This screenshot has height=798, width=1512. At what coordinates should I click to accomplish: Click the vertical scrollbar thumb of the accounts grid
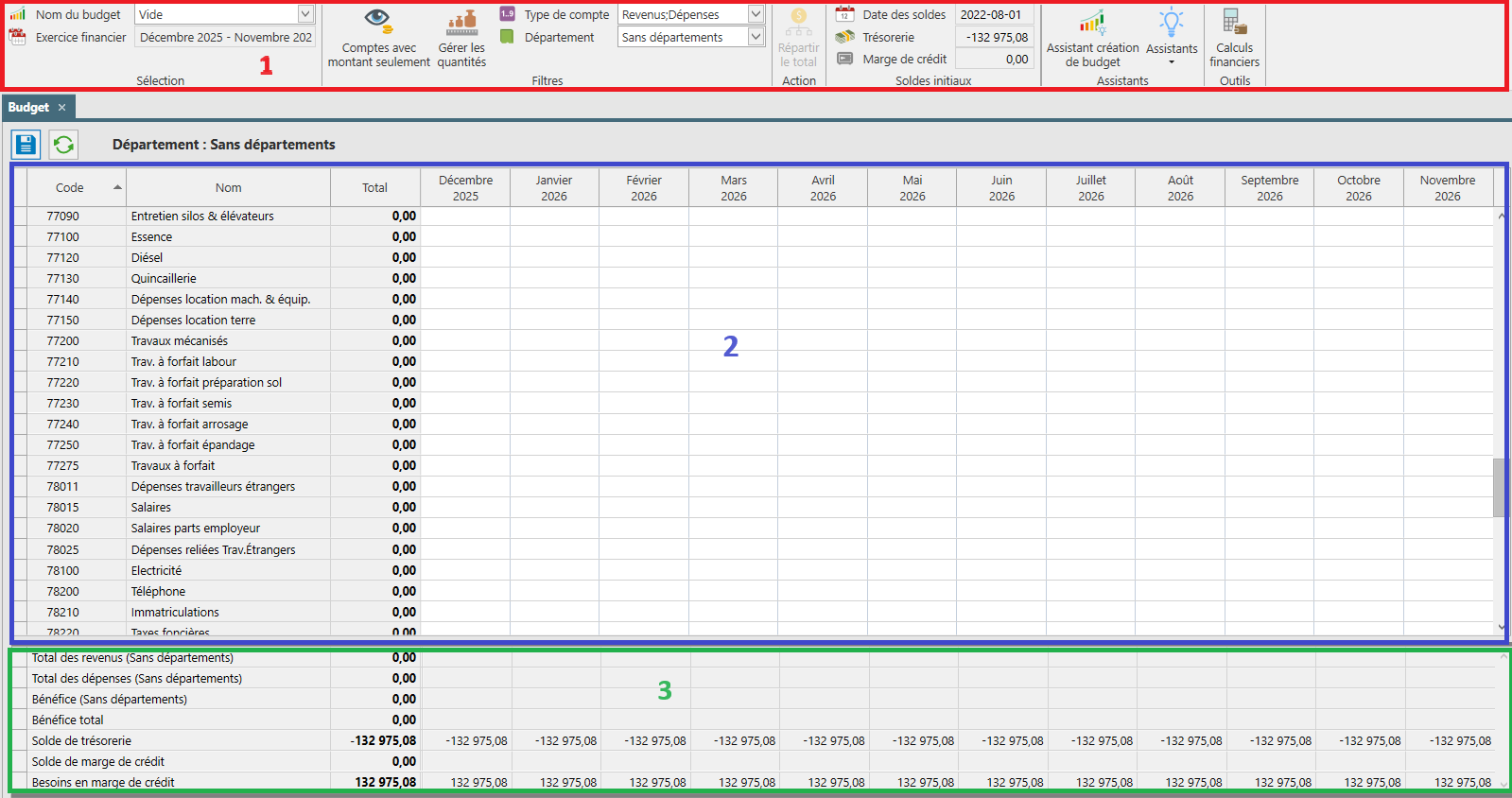1500,488
